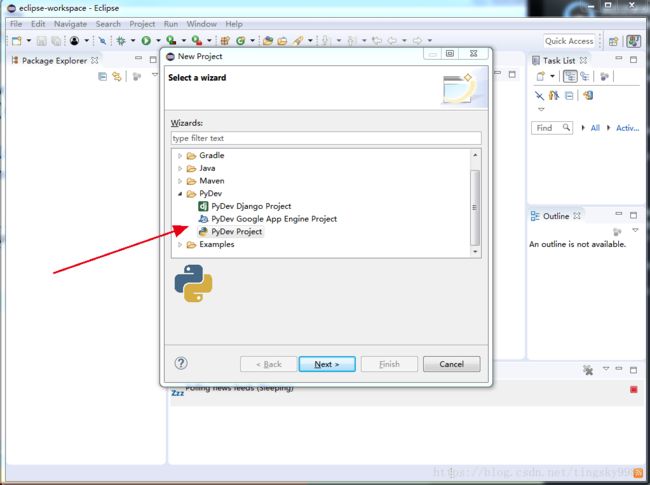Click the New file toolbar icon
Viewport: 650px width, 485px height.
(17, 41)
